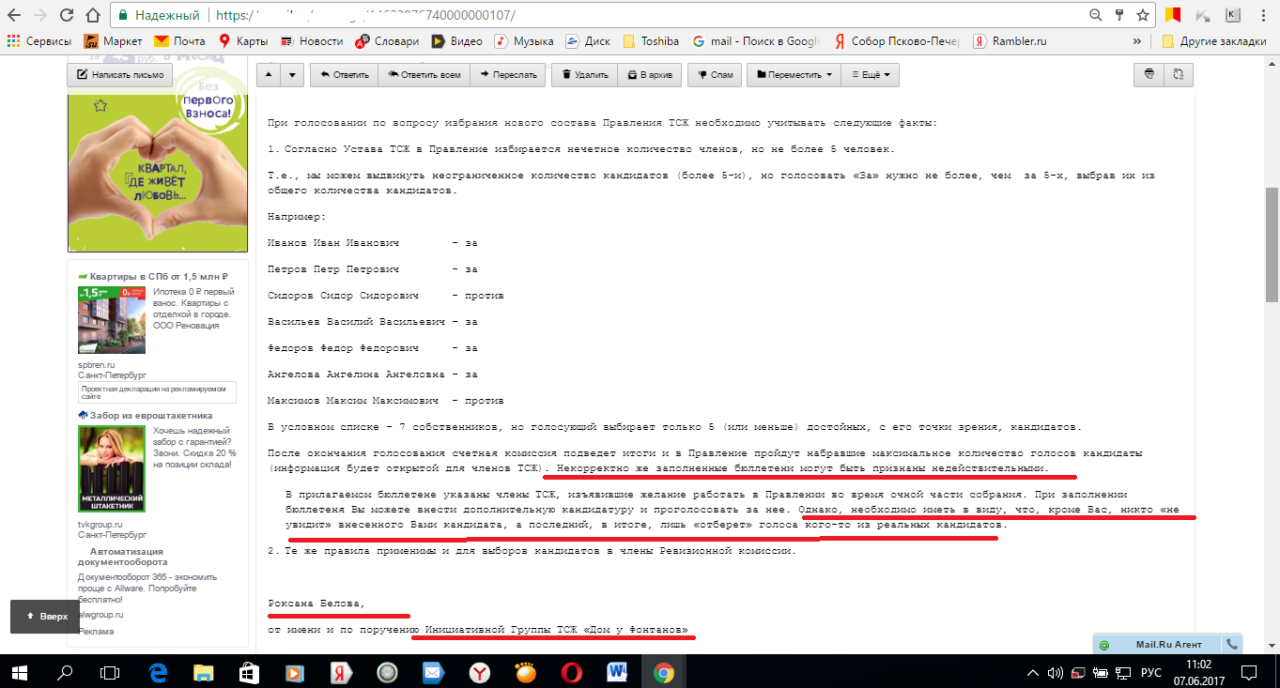Mark the message as Спам
This screenshot has height=688, width=1280.
[715, 75]
